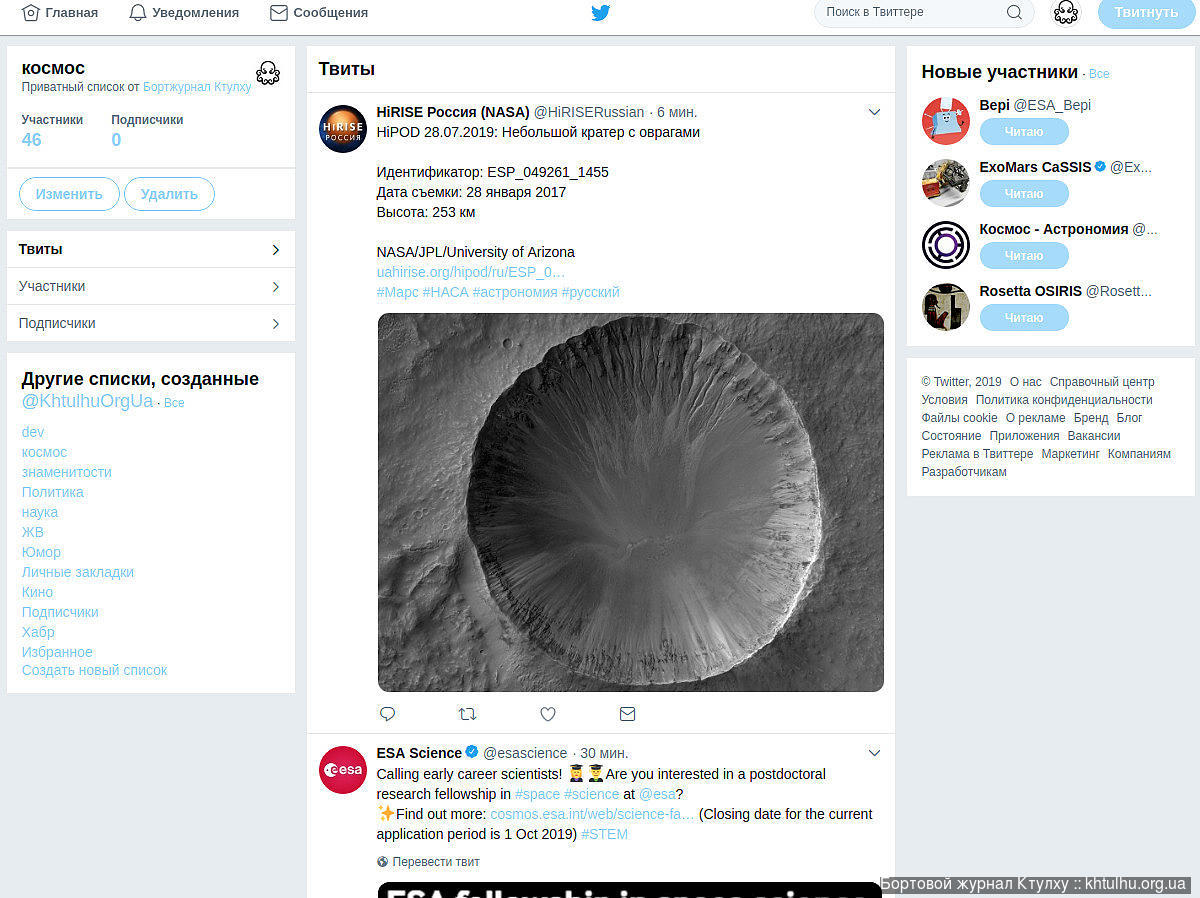Screen dimensions: 1200x898
Task: Click the search magnifier icon
Action: 1014,13
